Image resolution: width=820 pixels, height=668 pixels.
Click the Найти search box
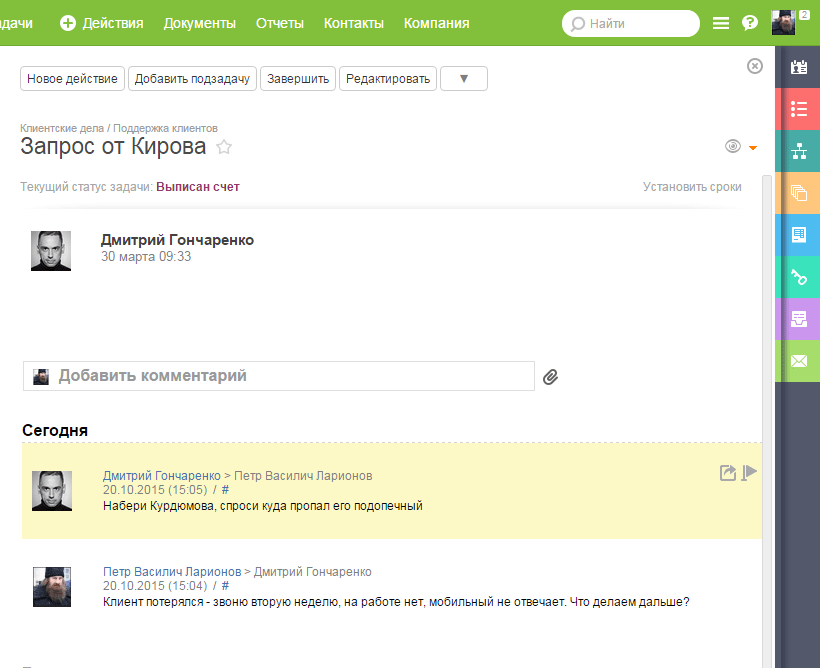[x=631, y=23]
